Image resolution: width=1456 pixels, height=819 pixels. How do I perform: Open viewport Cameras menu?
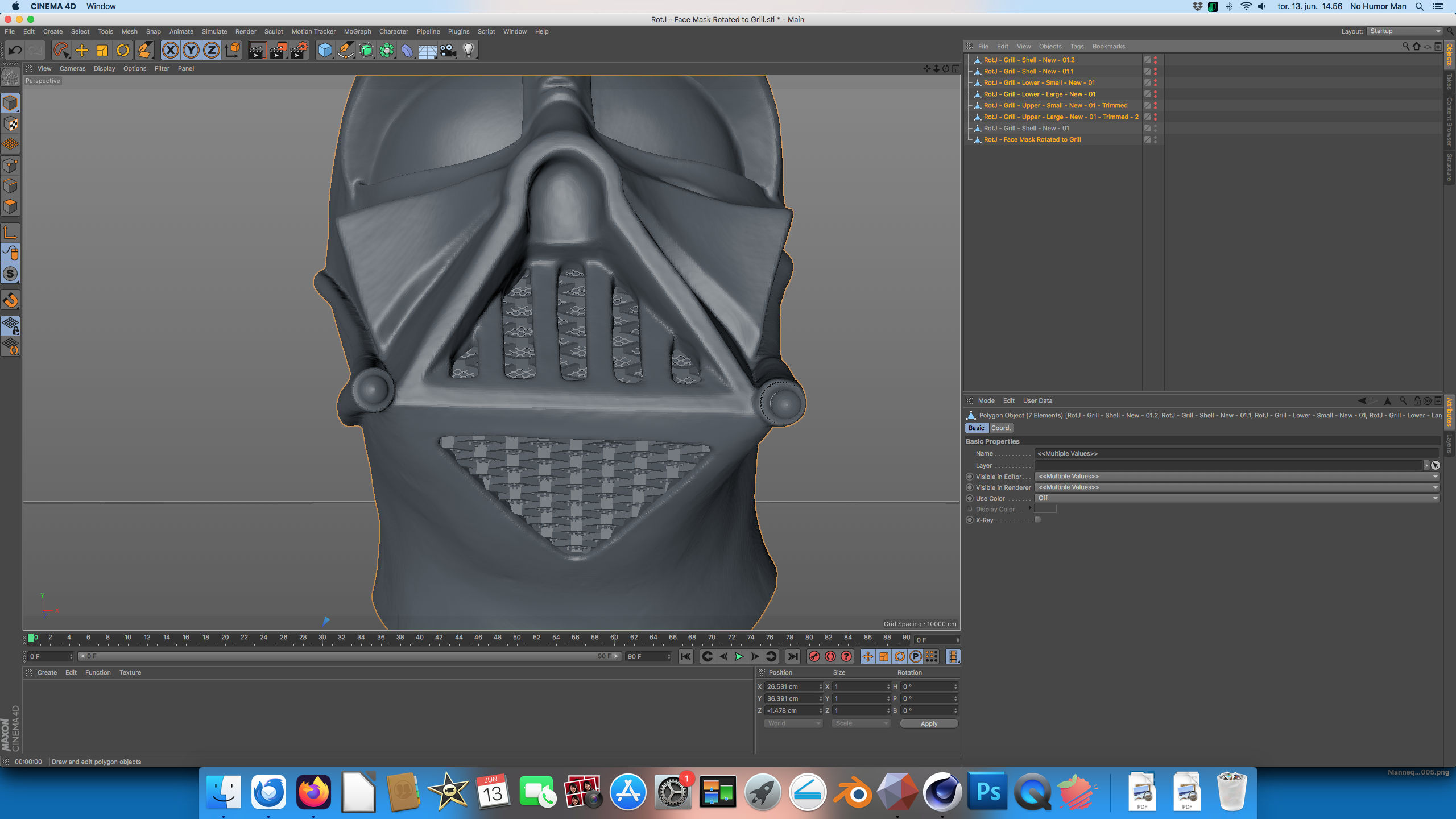pyautogui.click(x=72, y=68)
